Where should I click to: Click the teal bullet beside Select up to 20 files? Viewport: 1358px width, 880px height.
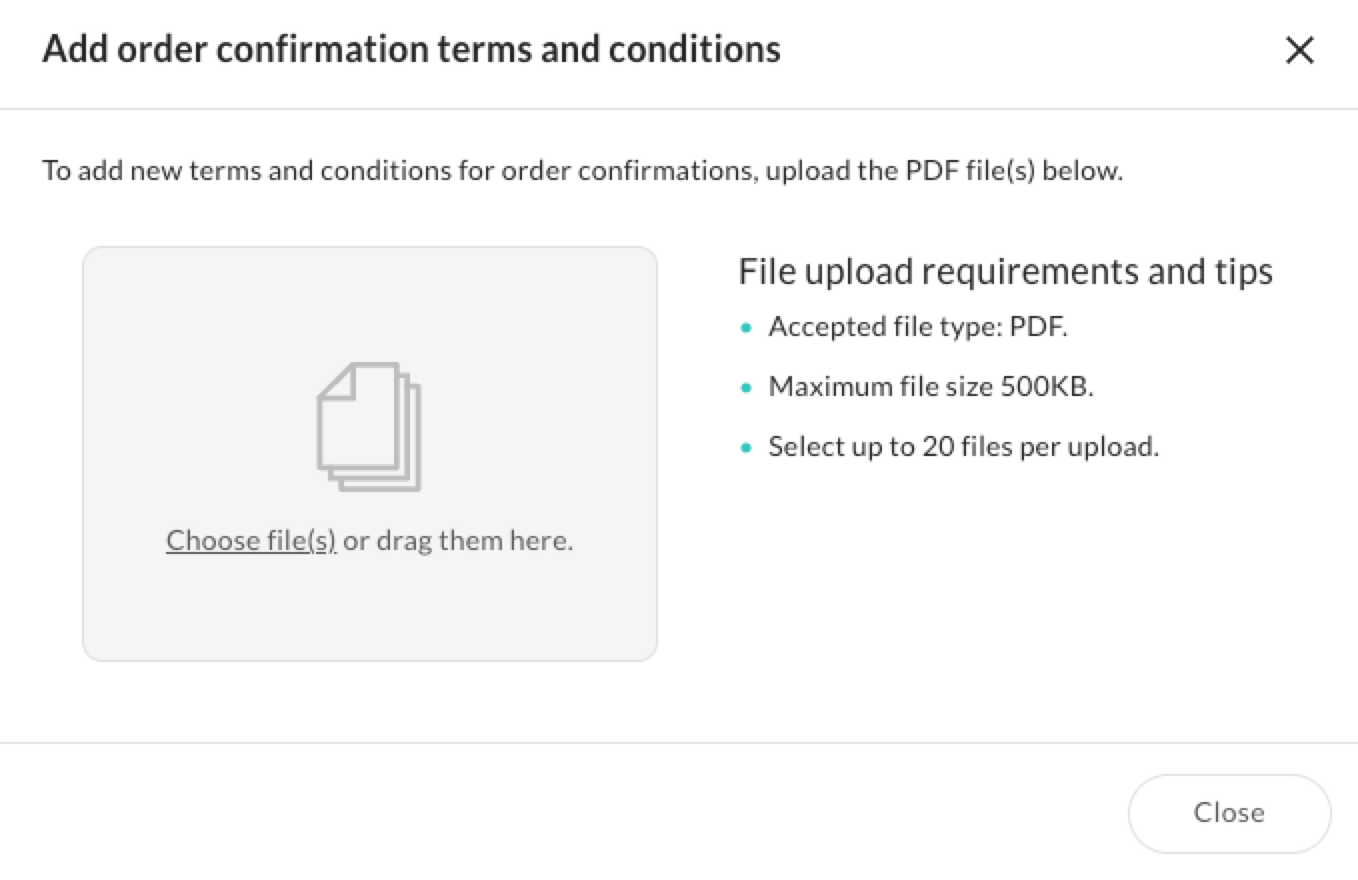pos(746,445)
